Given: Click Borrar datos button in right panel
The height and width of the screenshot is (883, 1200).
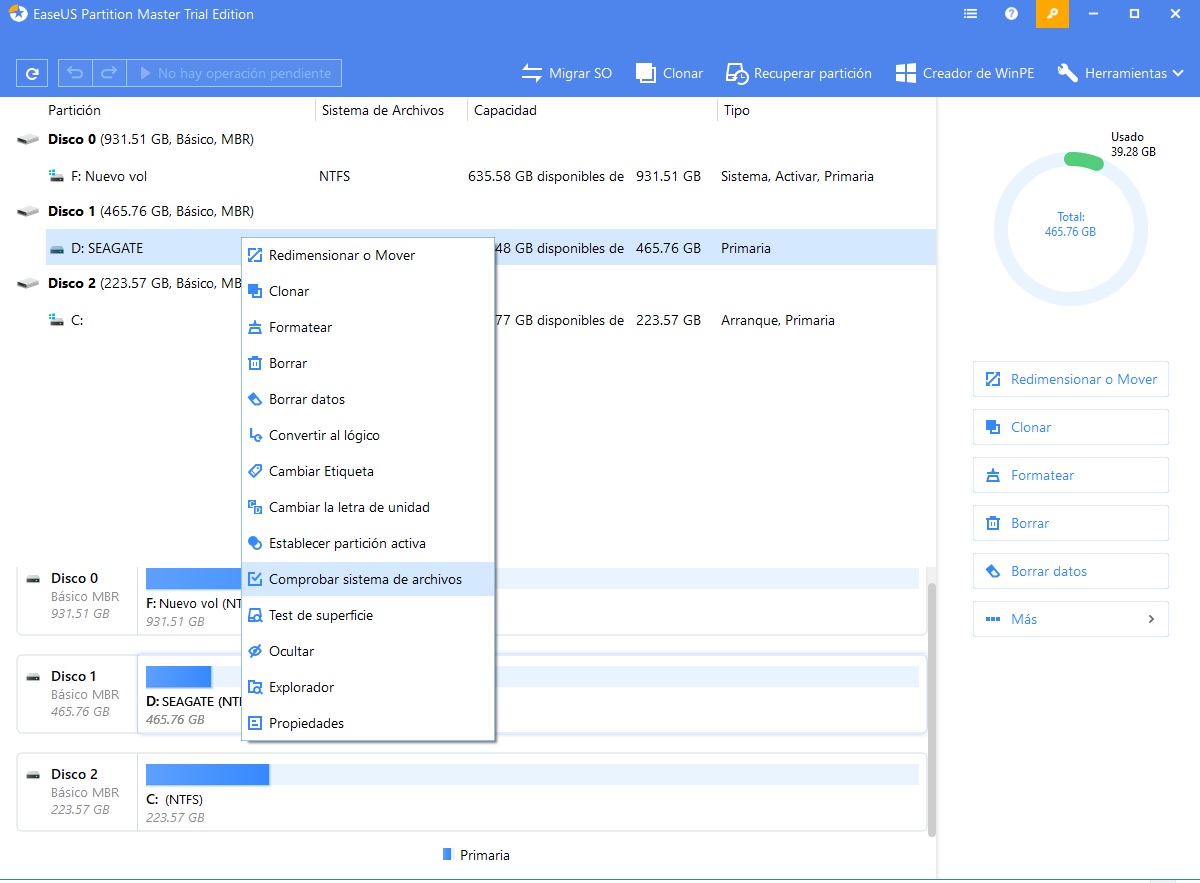Looking at the screenshot, I should (1070, 571).
